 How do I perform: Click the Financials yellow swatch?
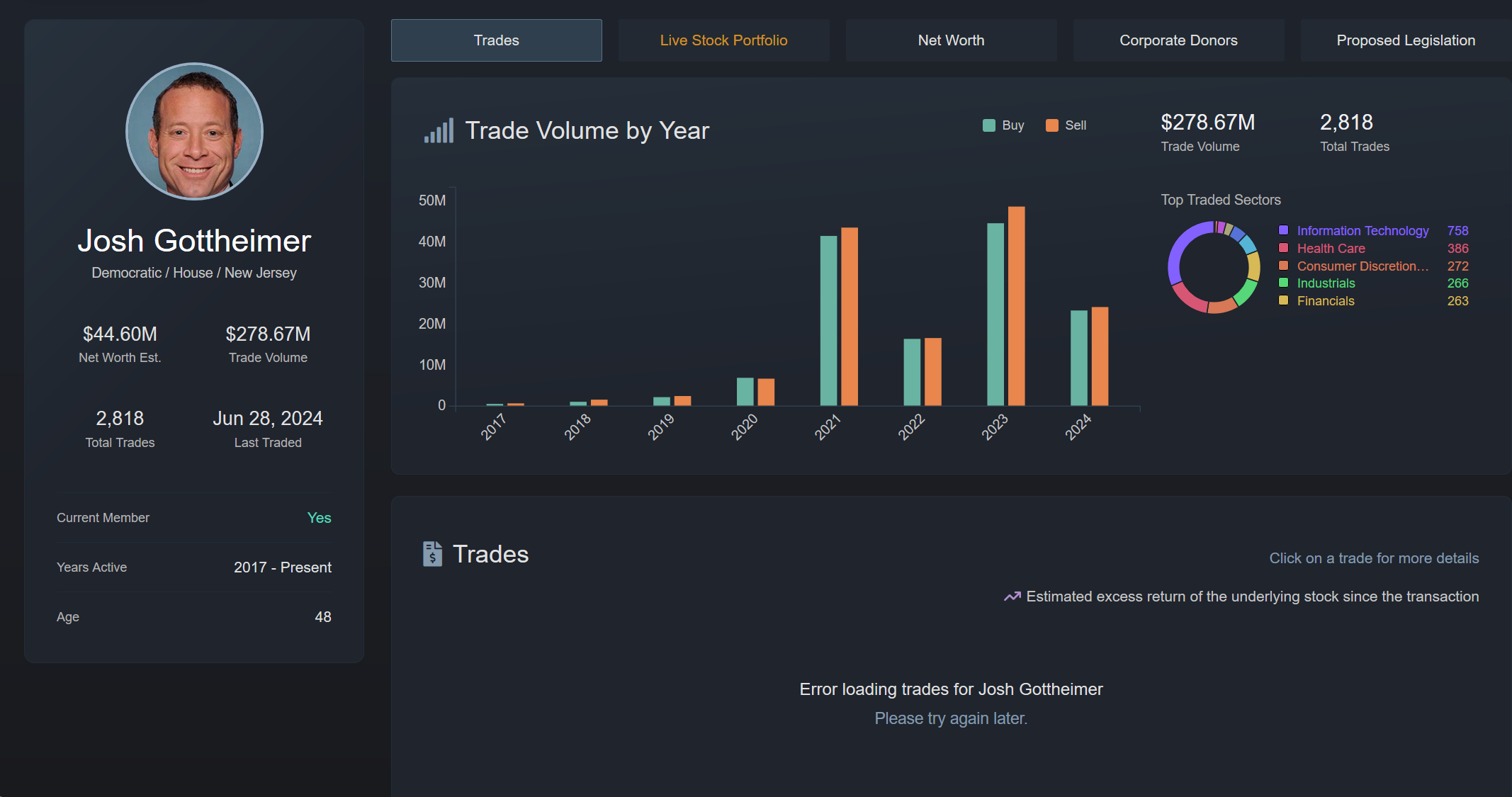click(x=1283, y=300)
